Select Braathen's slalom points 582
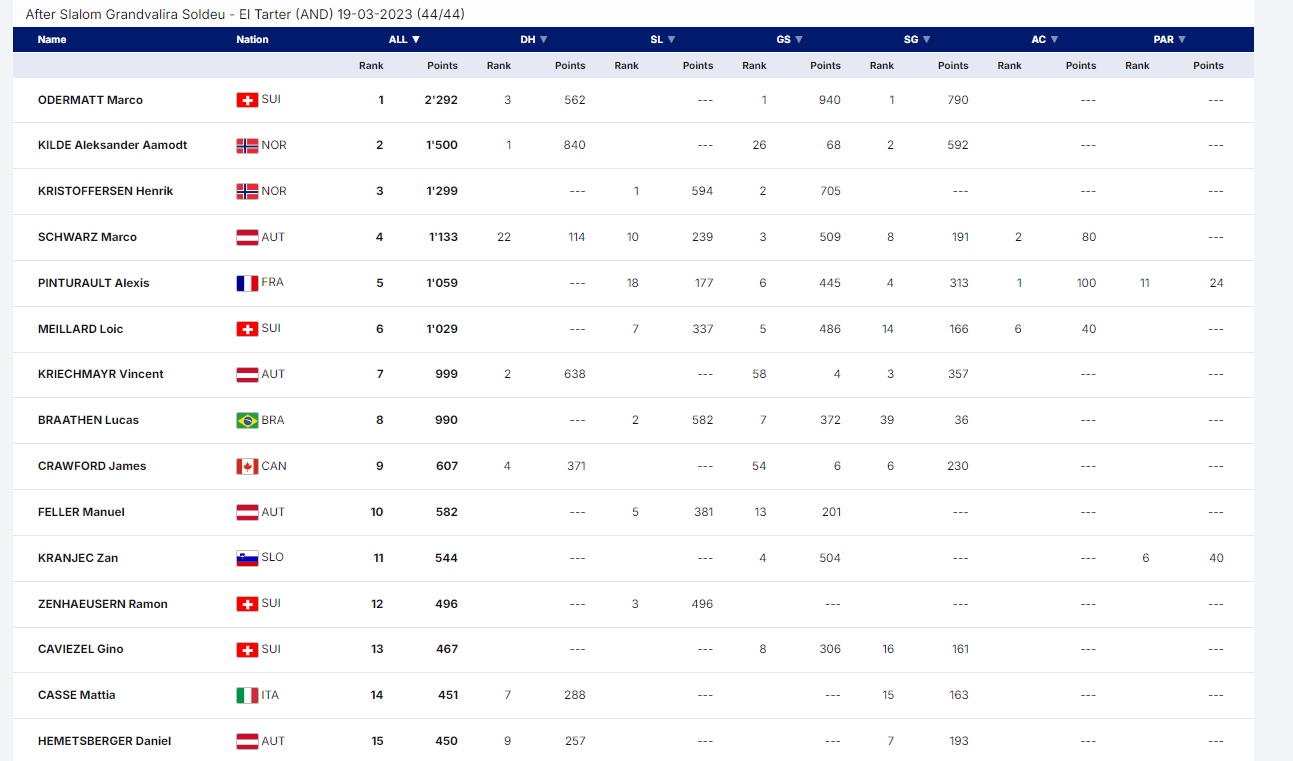This screenshot has height=761, width=1293. 703,420
